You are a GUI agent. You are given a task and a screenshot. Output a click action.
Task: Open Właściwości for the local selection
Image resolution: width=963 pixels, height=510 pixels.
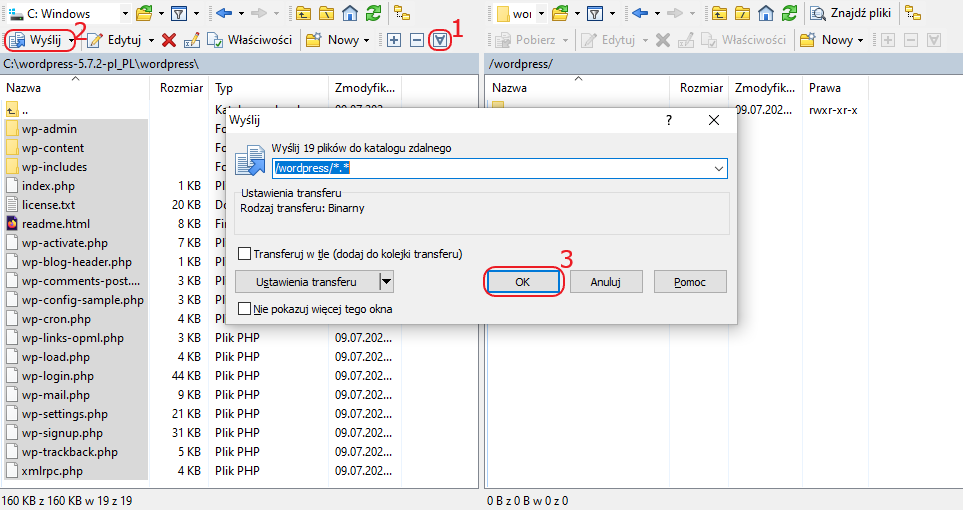249,40
